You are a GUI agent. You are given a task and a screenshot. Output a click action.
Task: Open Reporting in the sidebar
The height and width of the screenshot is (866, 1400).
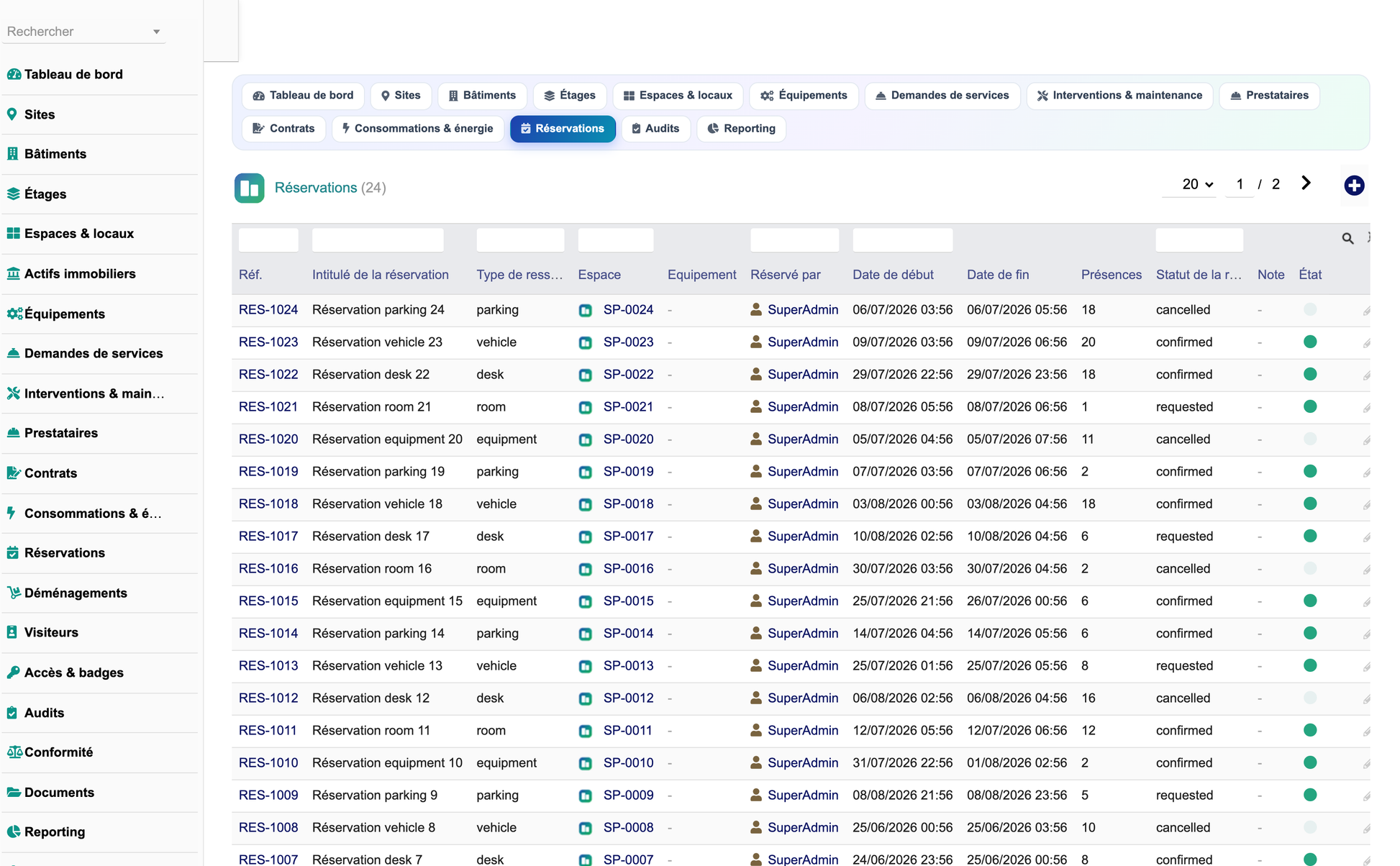[x=46, y=832]
